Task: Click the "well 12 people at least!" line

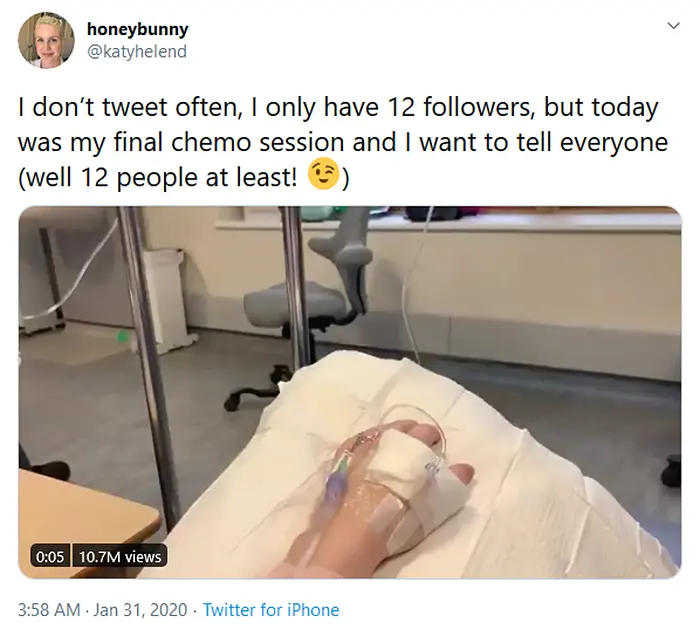Action: coord(162,178)
